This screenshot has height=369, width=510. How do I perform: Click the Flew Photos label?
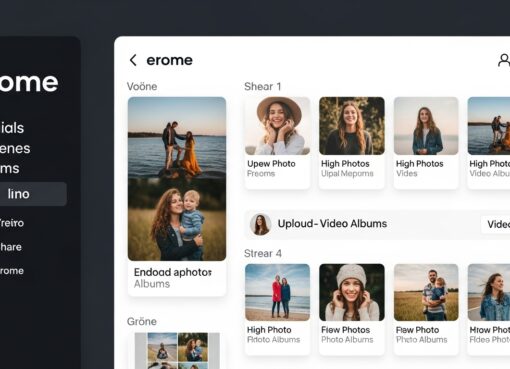coord(346,330)
